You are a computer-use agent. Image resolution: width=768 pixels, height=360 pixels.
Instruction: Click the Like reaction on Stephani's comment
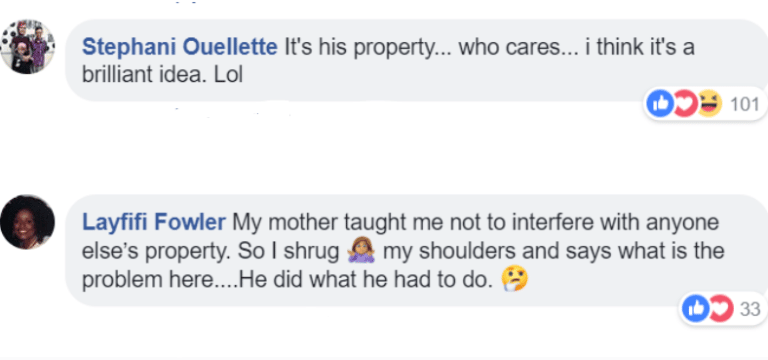[660, 104]
